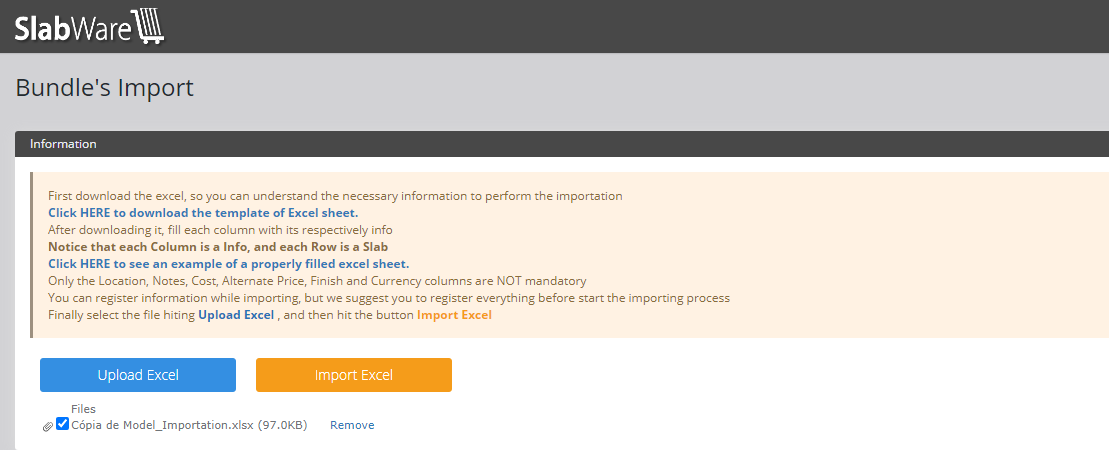
Task: Click the orange Import Excel text in instructions
Action: tap(454, 315)
